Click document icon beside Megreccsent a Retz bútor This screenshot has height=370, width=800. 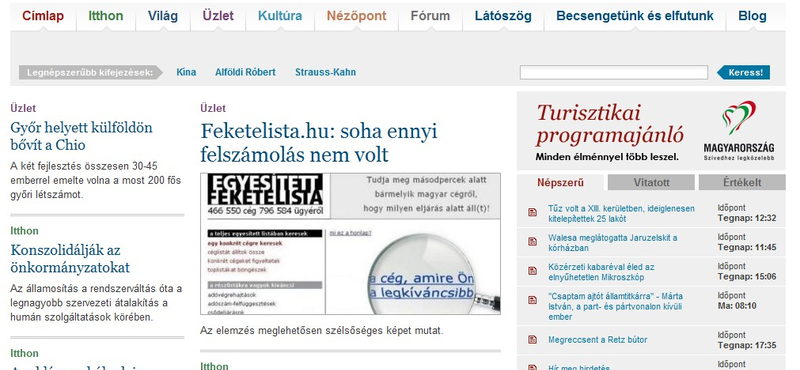[533, 339]
